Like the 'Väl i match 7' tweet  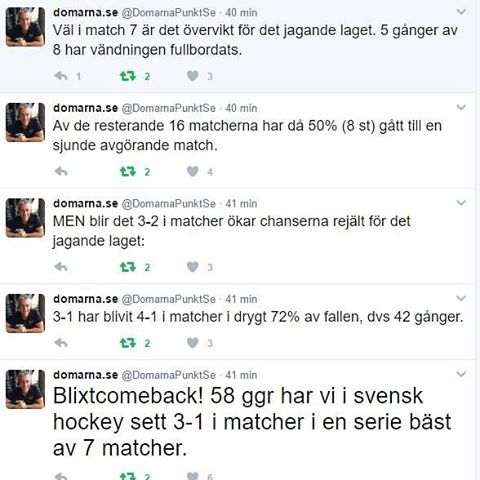click(193, 76)
